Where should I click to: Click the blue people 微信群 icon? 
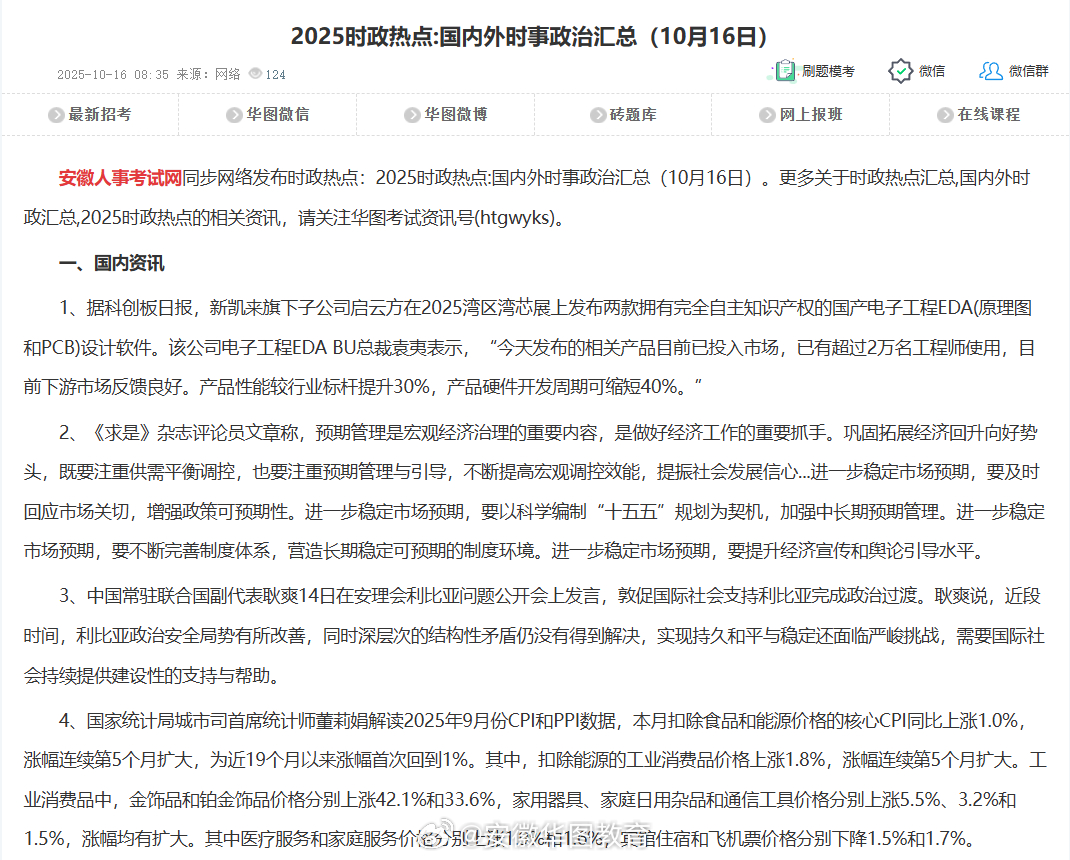[990, 71]
